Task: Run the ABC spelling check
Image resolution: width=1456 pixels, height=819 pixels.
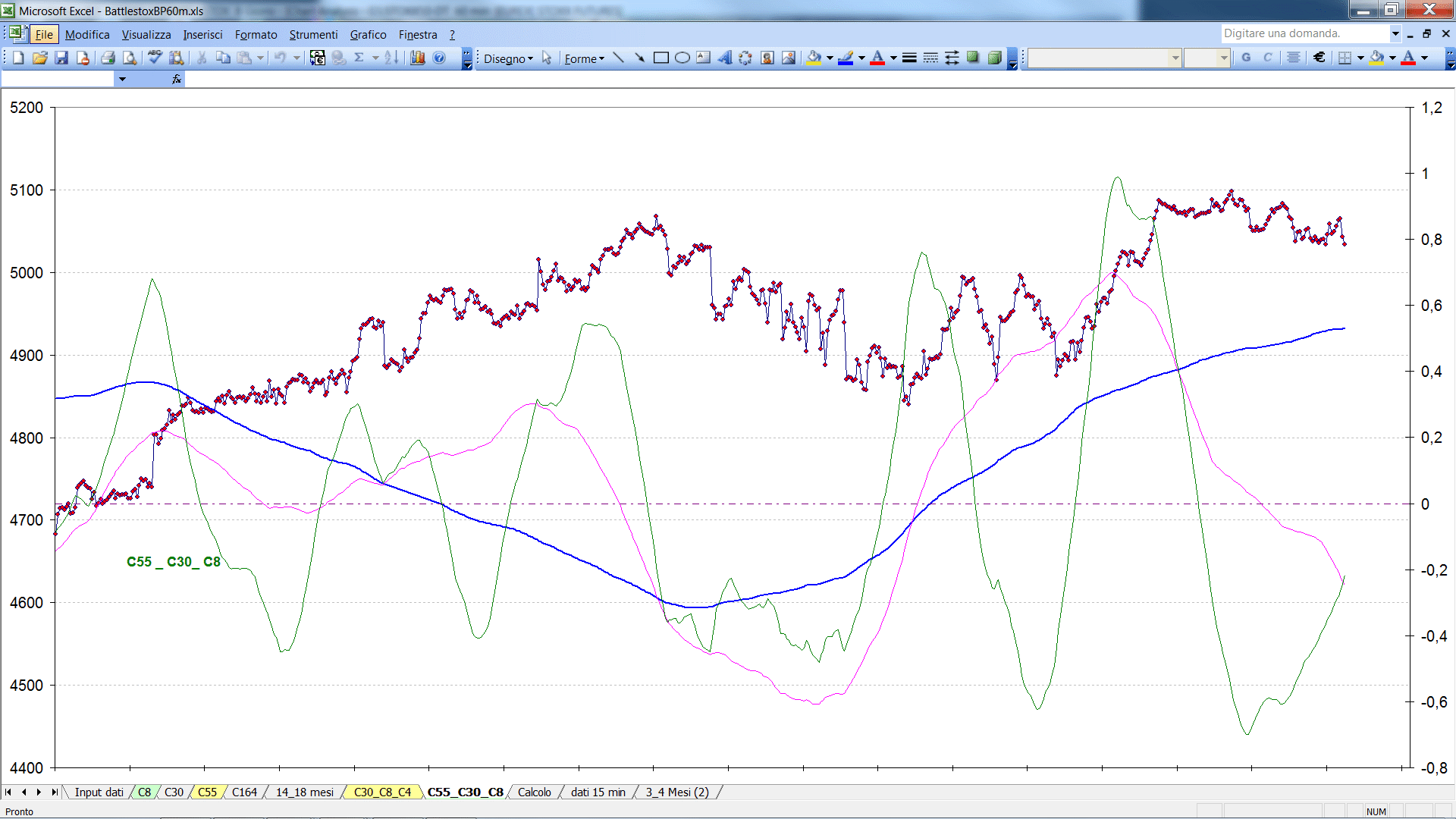Action: tap(155, 58)
